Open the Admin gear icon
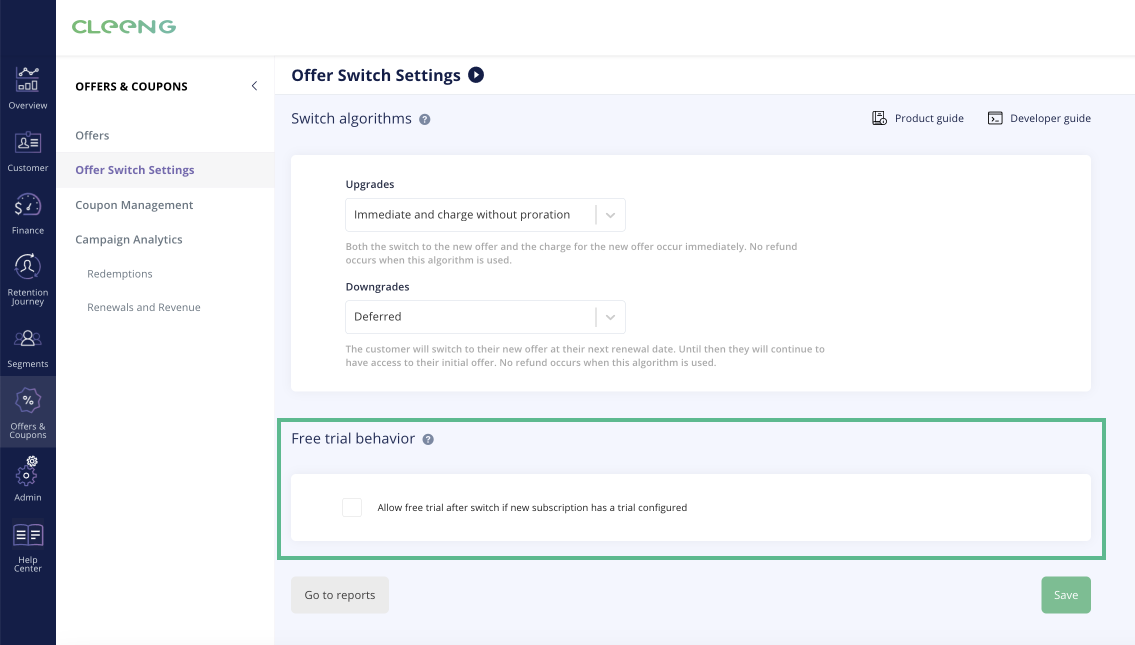This screenshot has width=1135, height=645. point(28,471)
